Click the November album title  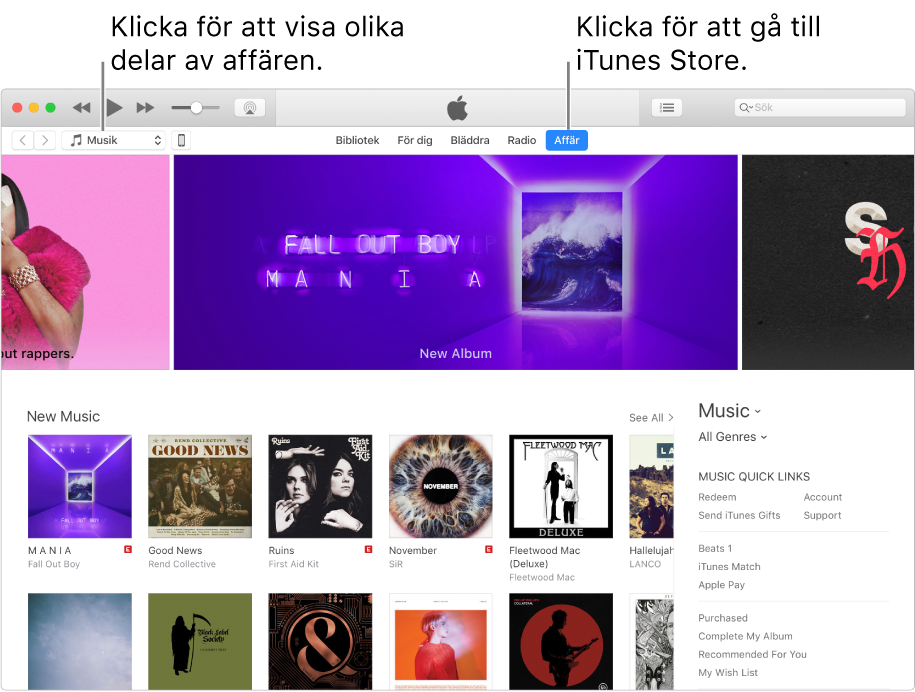pyautogui.click(x=413, y=550)
